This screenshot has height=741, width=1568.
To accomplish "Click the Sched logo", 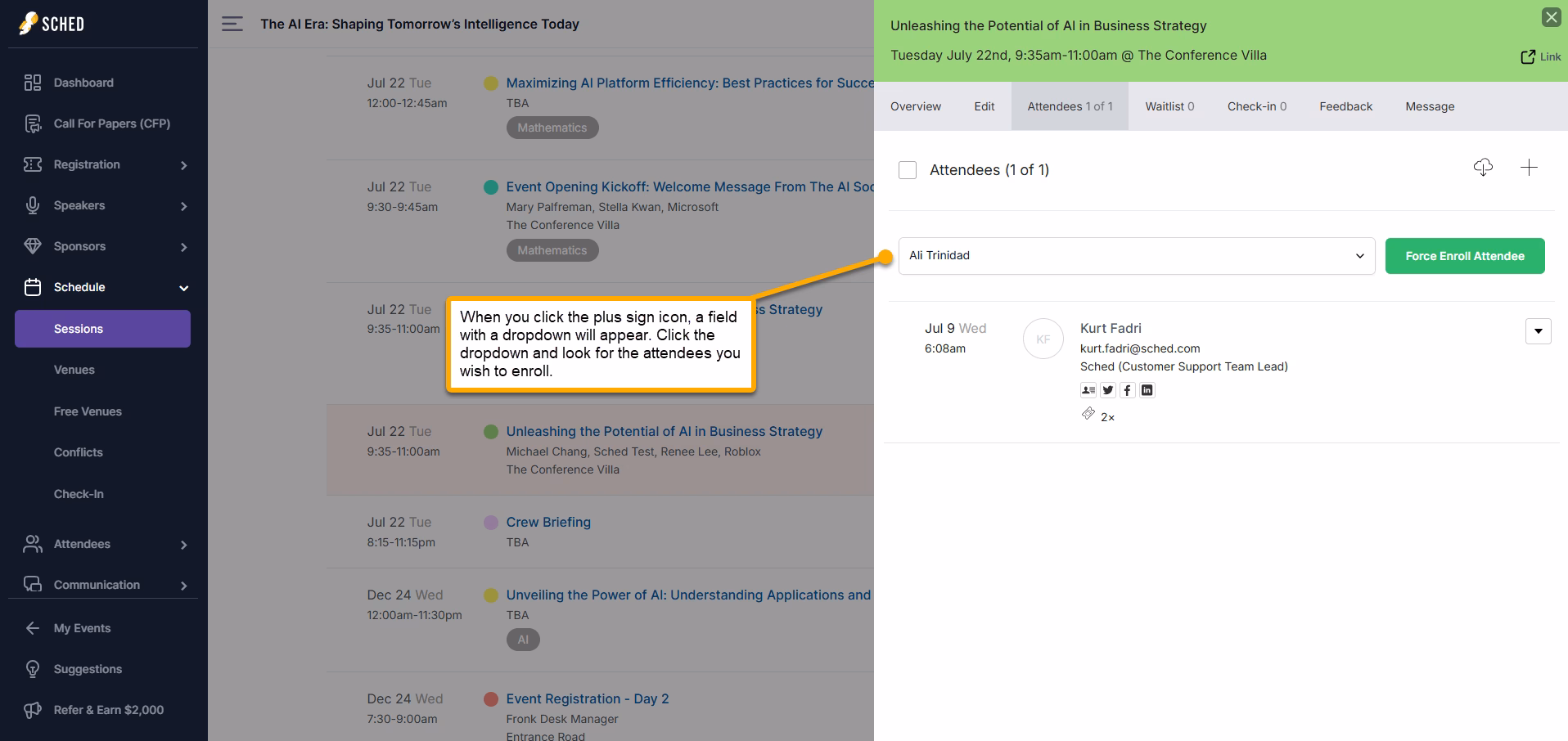I will [52, 24].
